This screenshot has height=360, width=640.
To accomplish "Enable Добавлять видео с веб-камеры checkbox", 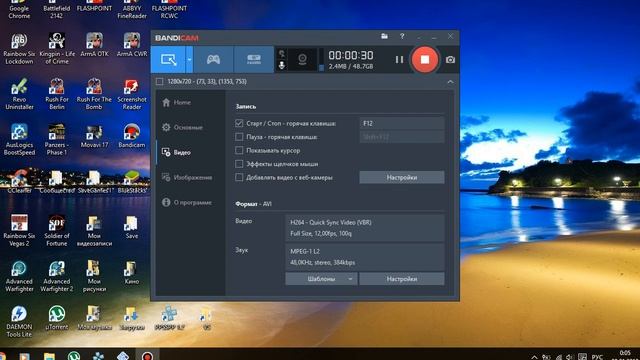I will 239,177.
